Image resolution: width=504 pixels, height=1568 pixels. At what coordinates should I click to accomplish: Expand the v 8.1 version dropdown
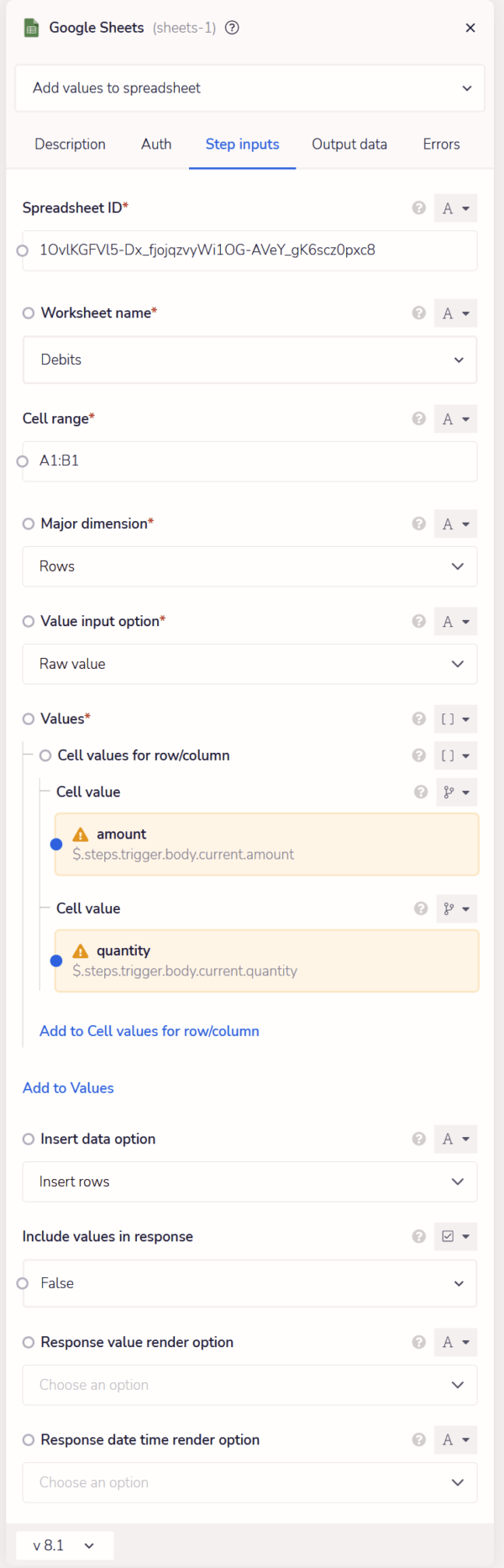pyautogui.click(x=64, y=1544)
